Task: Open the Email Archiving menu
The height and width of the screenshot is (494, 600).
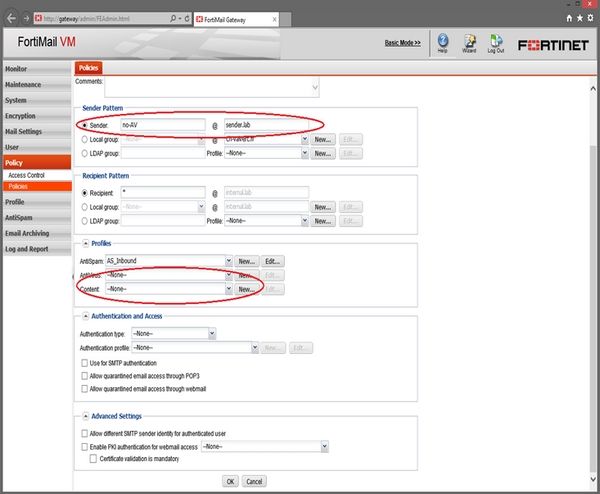Action: point(37,233)
